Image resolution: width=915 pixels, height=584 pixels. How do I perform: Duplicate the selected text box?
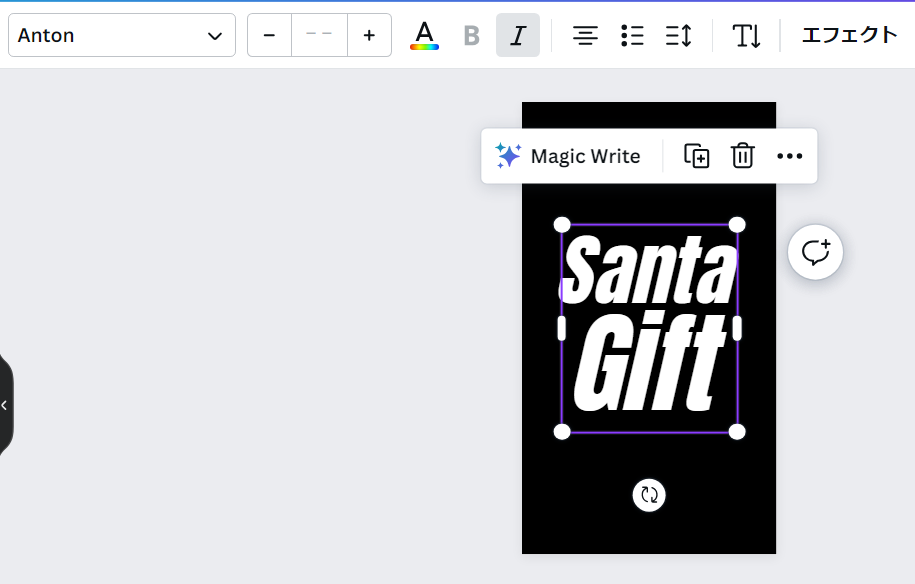(x=696, y=156)
